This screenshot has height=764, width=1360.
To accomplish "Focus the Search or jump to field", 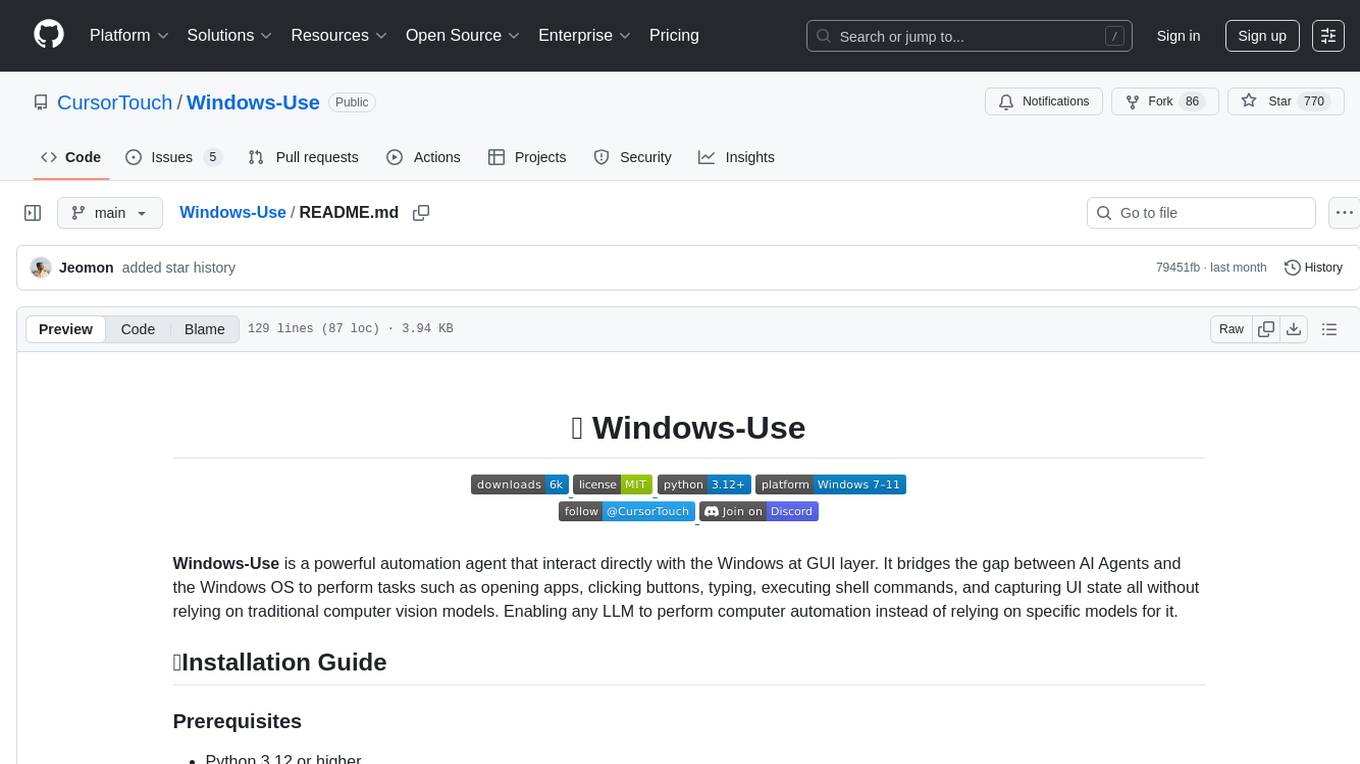I will pos(969,36).
